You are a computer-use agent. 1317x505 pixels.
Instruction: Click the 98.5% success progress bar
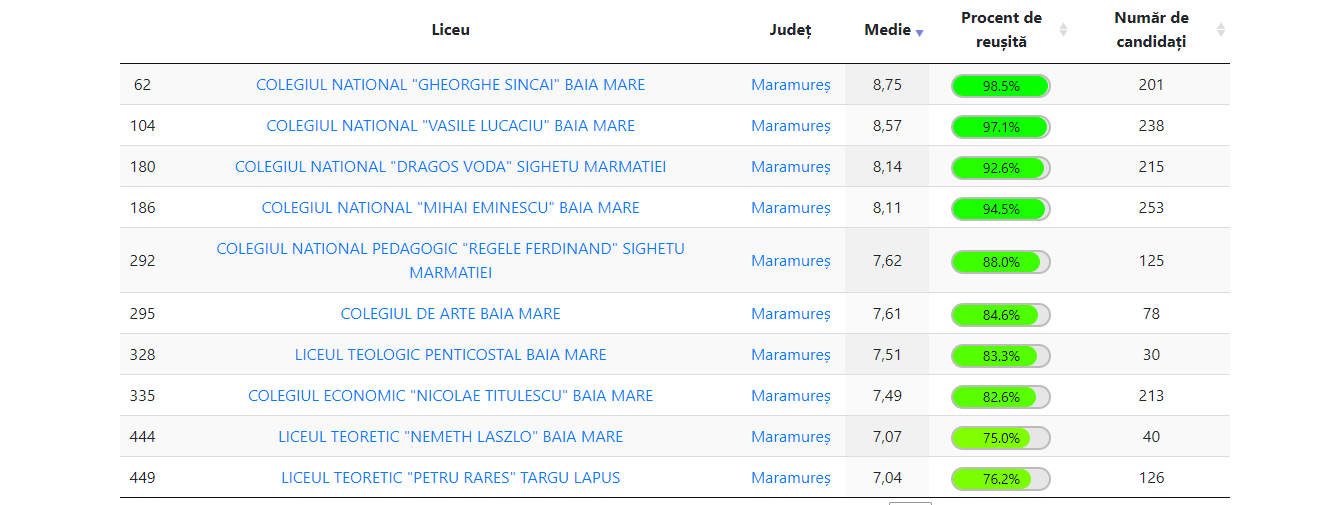point(1000,86)
